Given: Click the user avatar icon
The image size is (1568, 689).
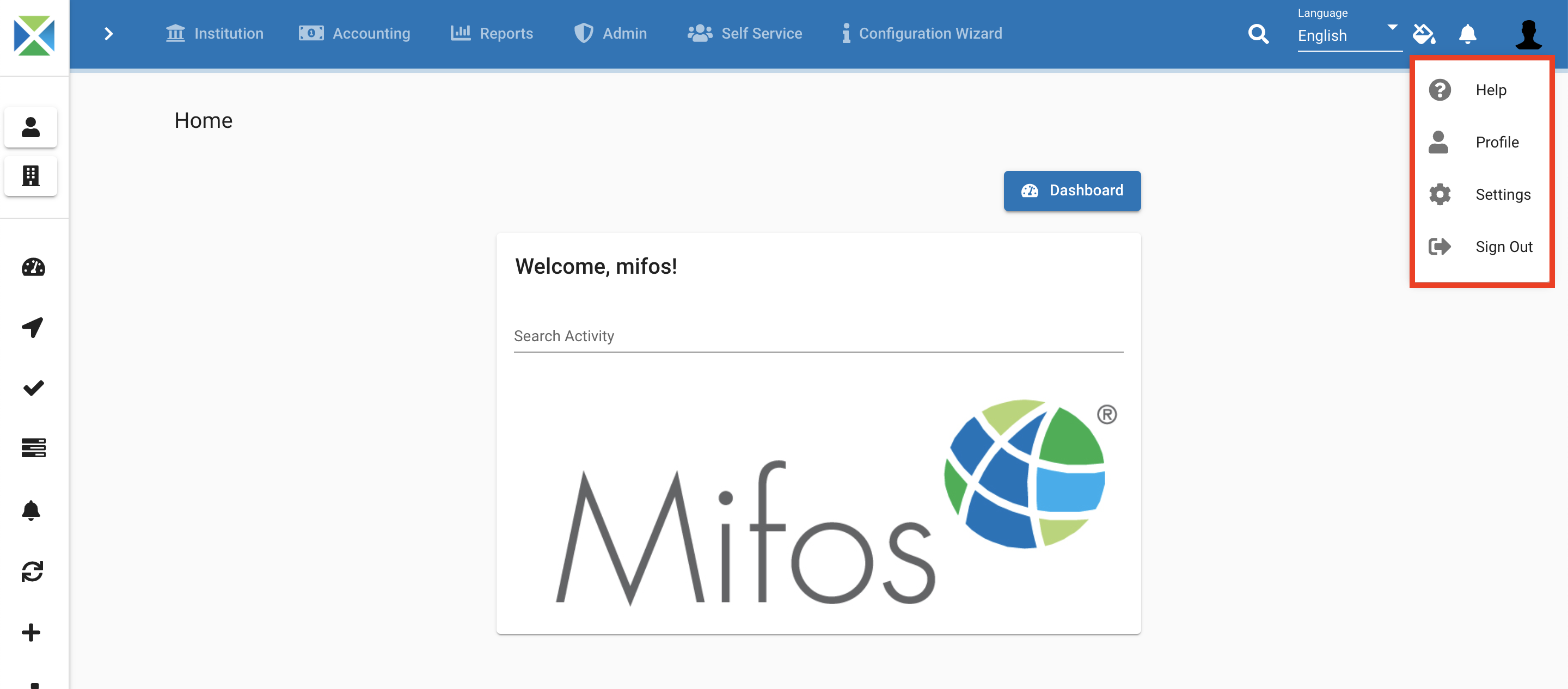Looking at the screenshot, I should point(1528,34).
